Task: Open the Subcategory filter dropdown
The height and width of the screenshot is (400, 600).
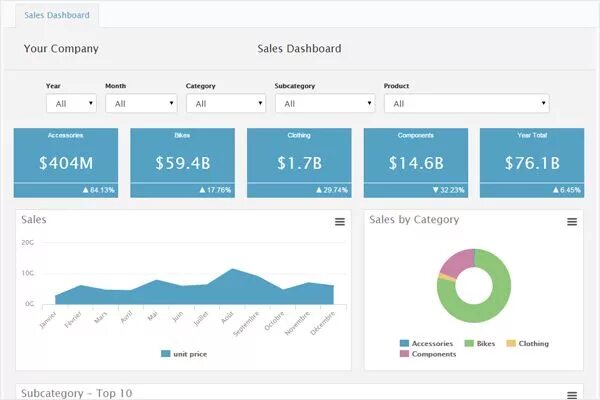Action: tap(325, 103)
